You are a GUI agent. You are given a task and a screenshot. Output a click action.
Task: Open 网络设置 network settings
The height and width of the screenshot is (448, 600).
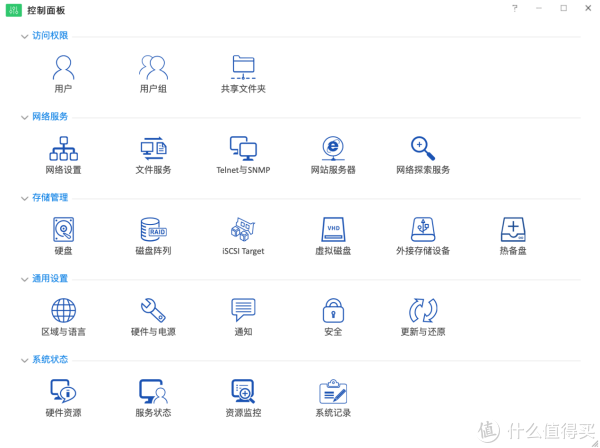point(63,149)
